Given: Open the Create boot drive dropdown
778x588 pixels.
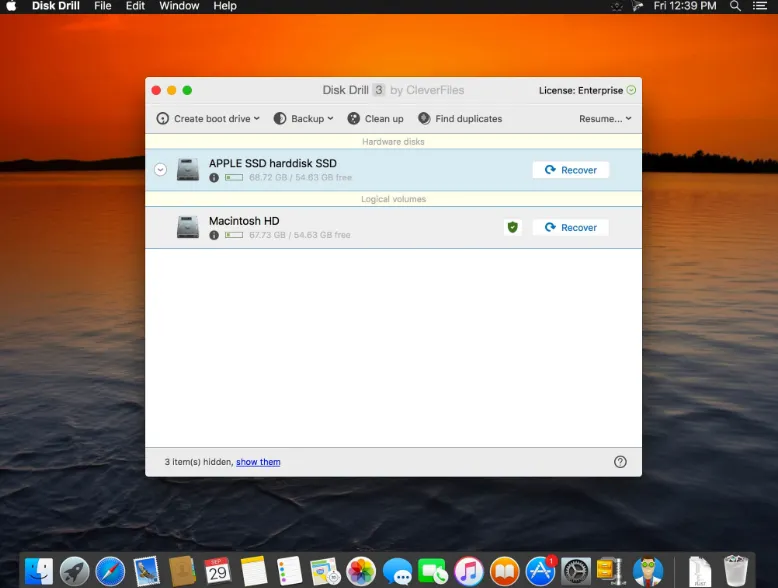Looking at the screenshot, I should pos(208,119).
